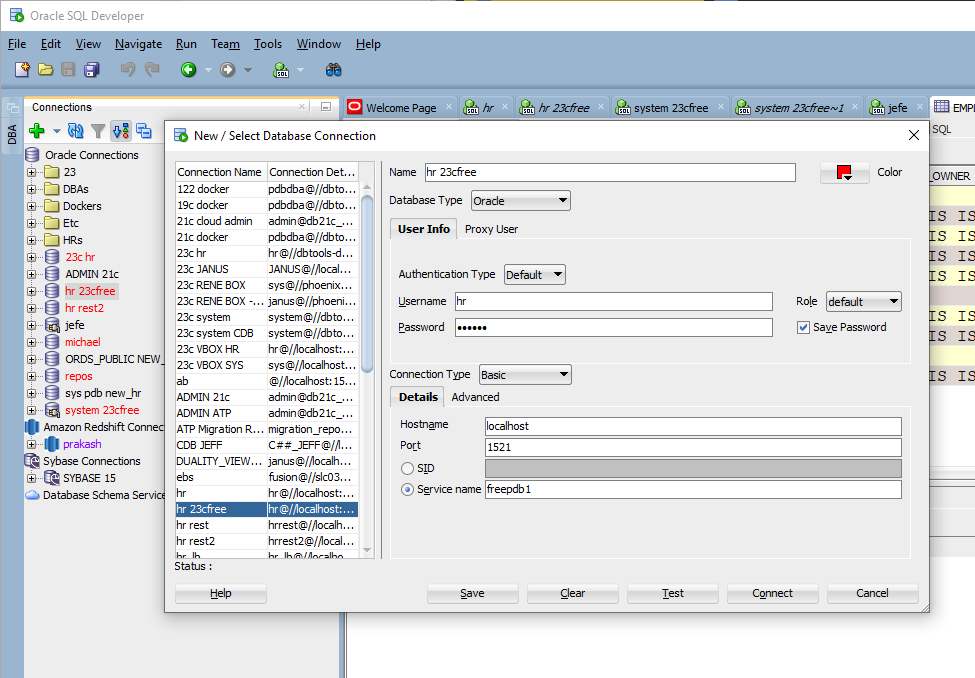Viewport: 975px width, 678px height.
Task: Click the Hostname input field
Action: tap(693, 426)
